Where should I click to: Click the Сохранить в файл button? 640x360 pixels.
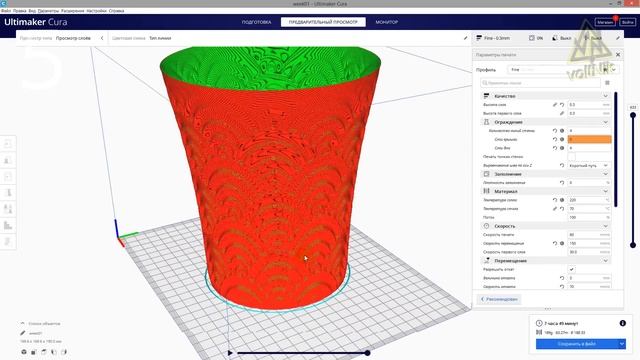(576, 344)
